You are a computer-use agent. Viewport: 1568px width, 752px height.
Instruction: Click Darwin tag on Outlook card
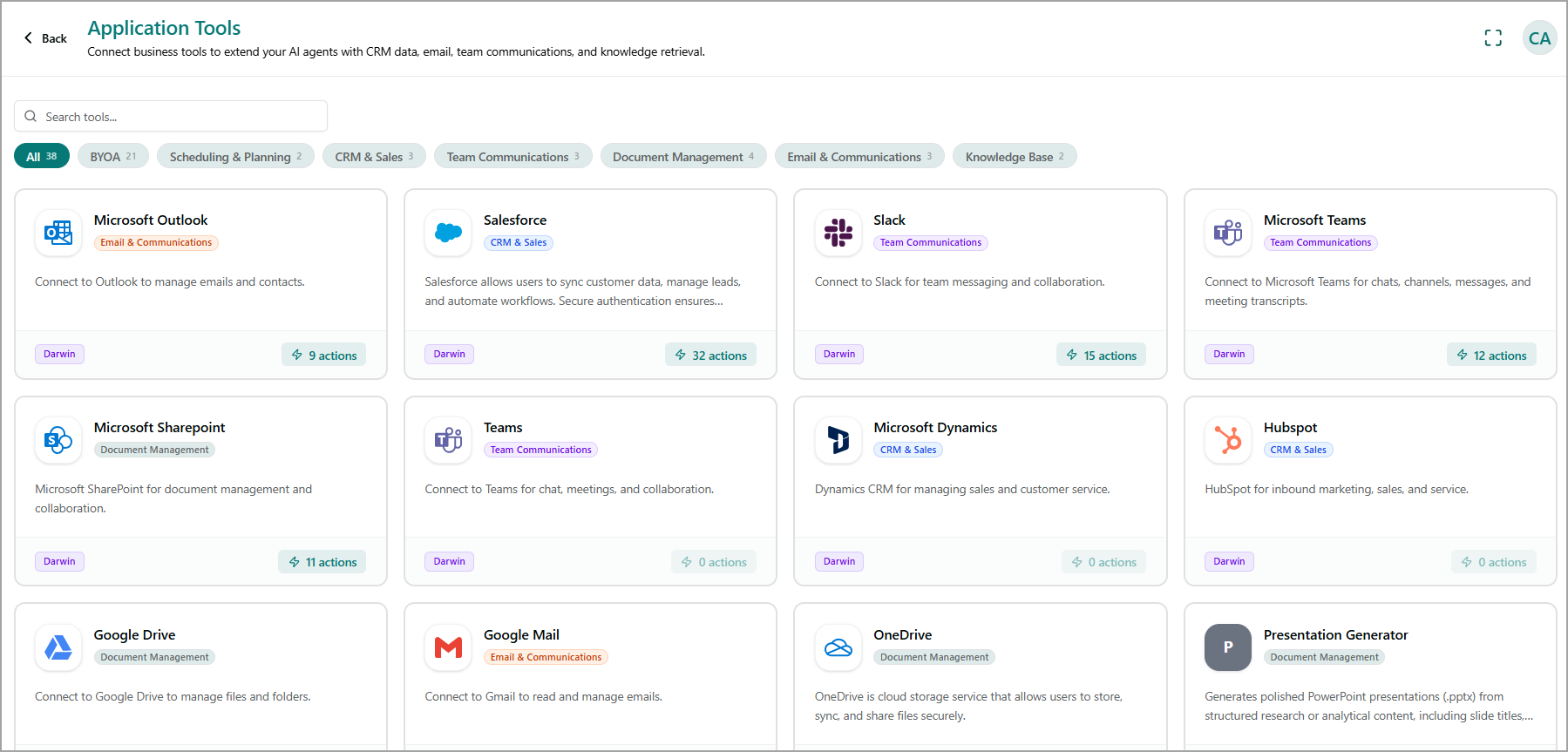click(59, 354)
